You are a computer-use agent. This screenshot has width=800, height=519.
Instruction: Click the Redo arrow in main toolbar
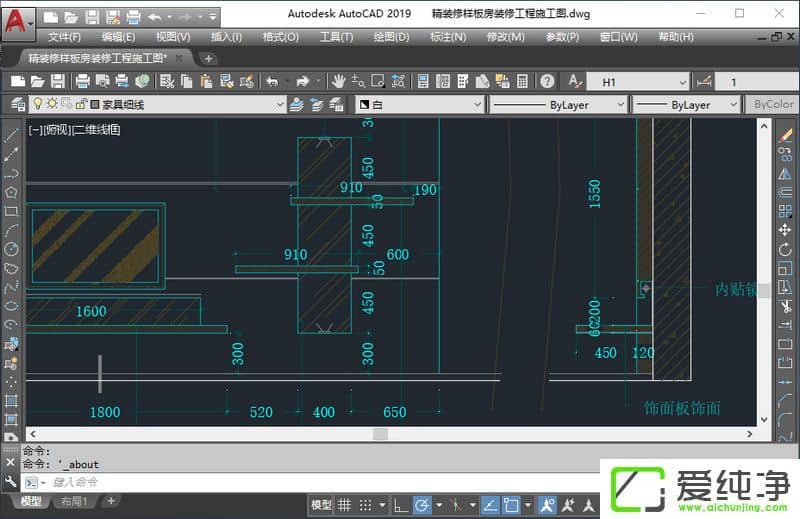303,81
